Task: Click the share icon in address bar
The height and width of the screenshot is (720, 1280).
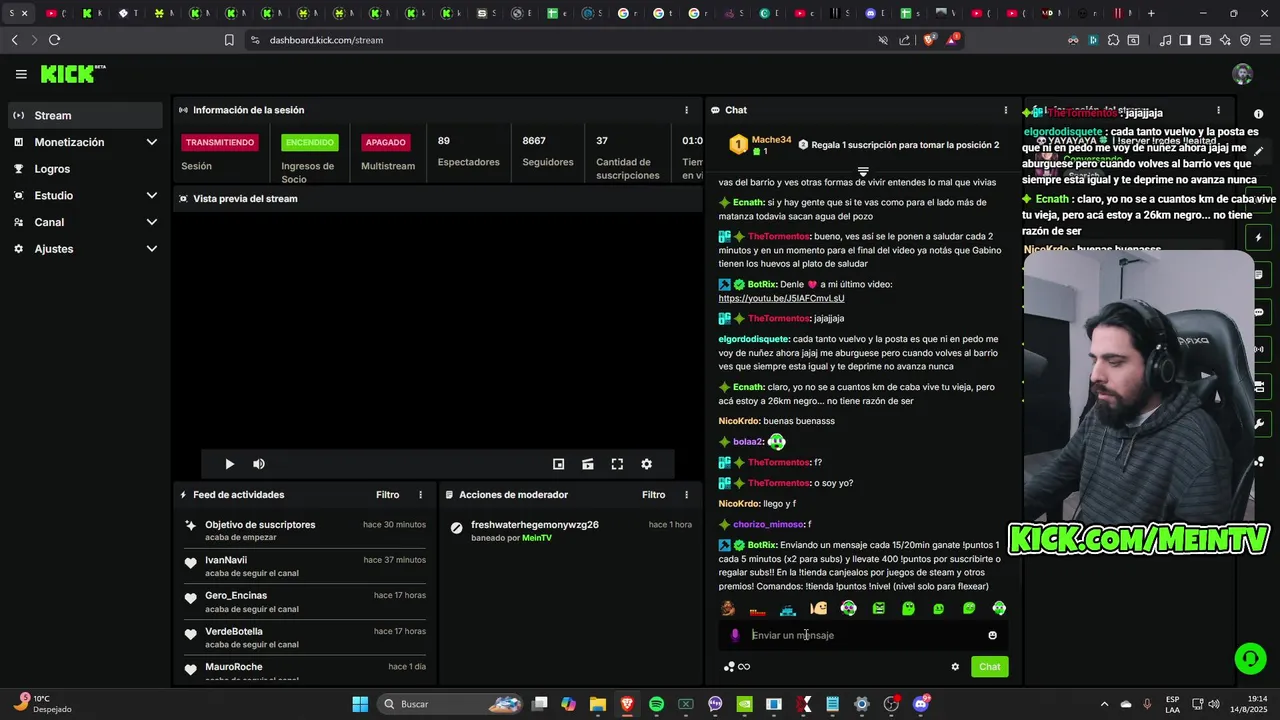Action: tap(905, 40)
